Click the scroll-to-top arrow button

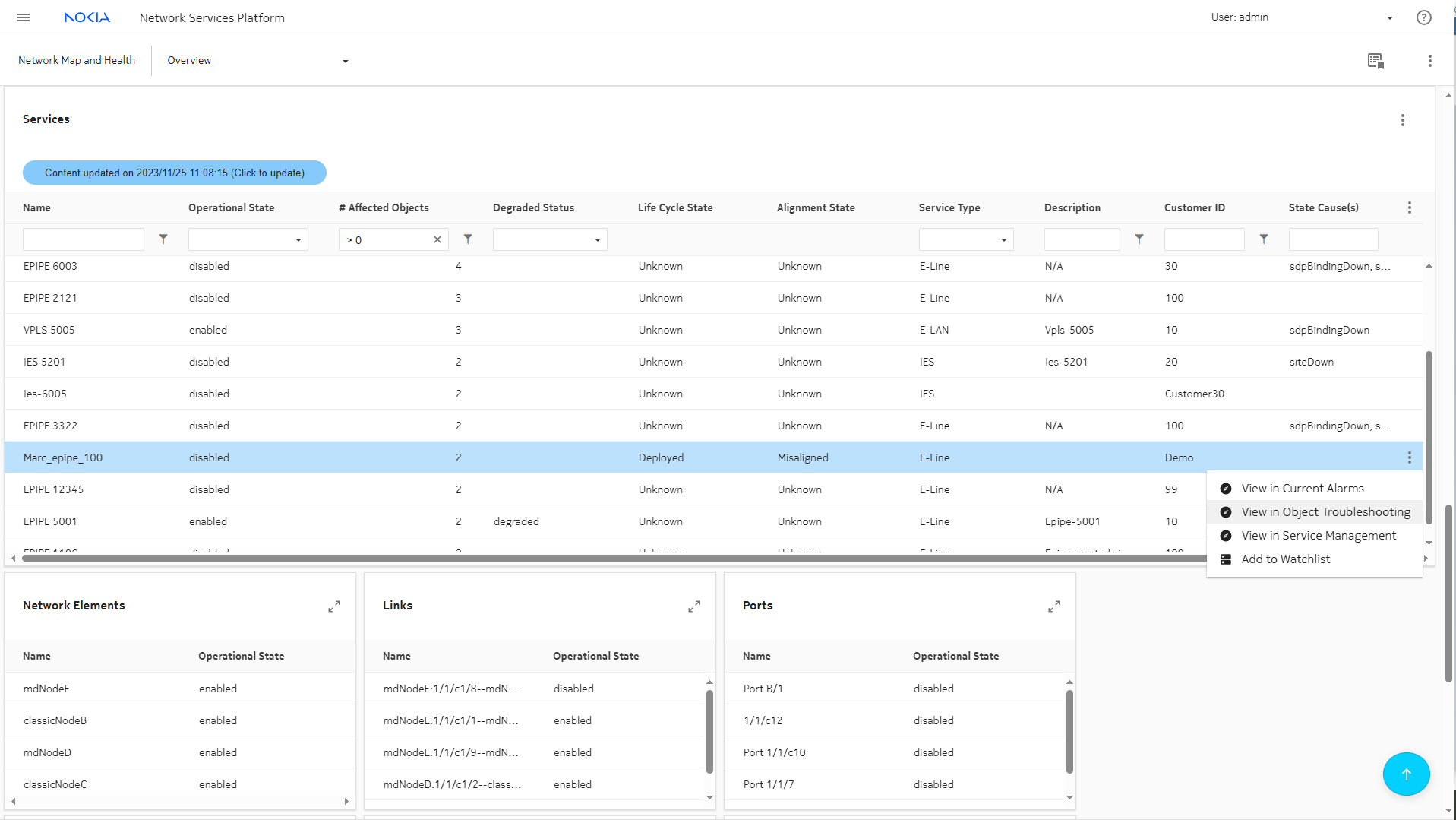click(x=1406, y=774)
